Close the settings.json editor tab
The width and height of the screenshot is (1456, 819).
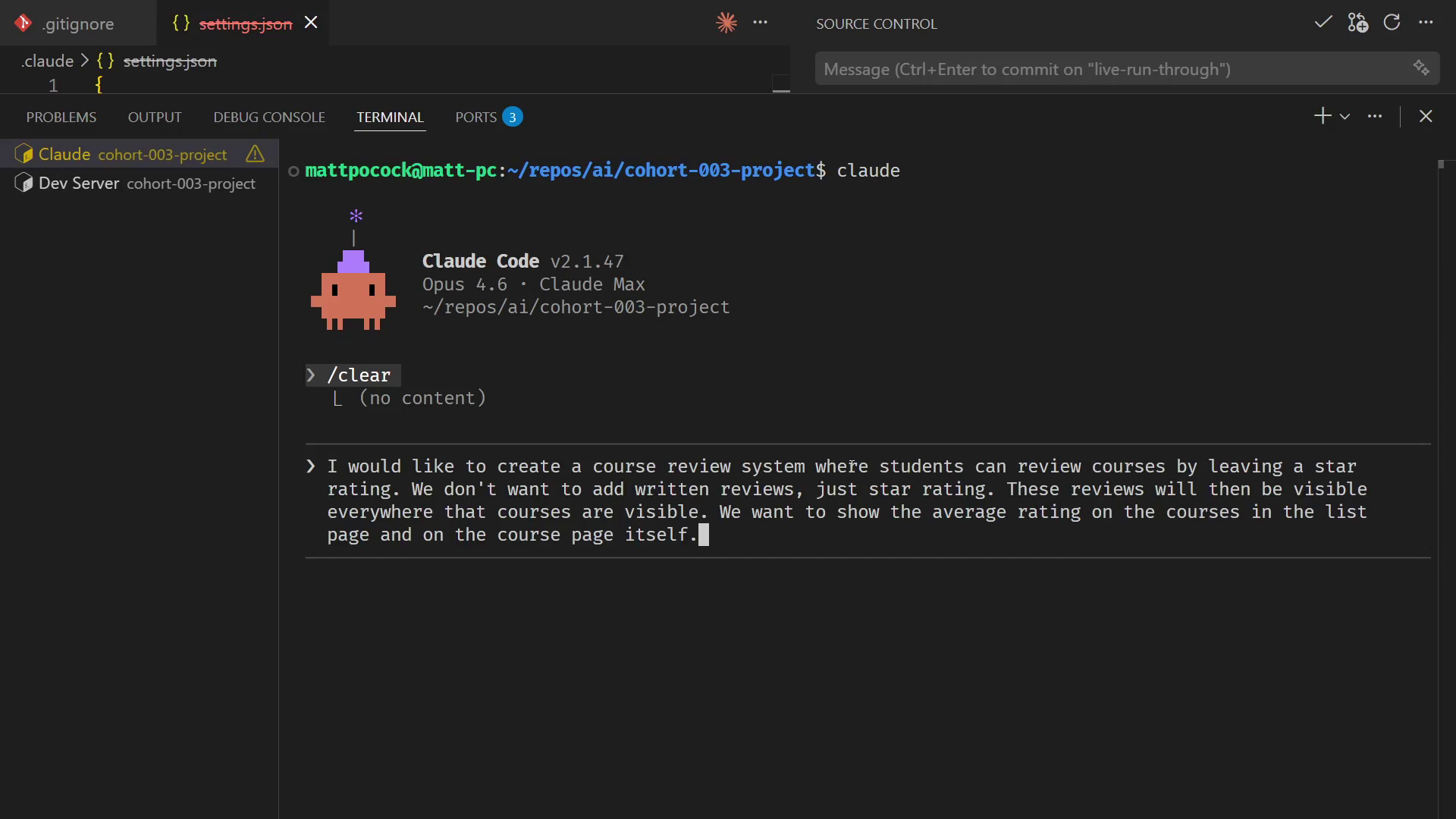coord(311,23)
